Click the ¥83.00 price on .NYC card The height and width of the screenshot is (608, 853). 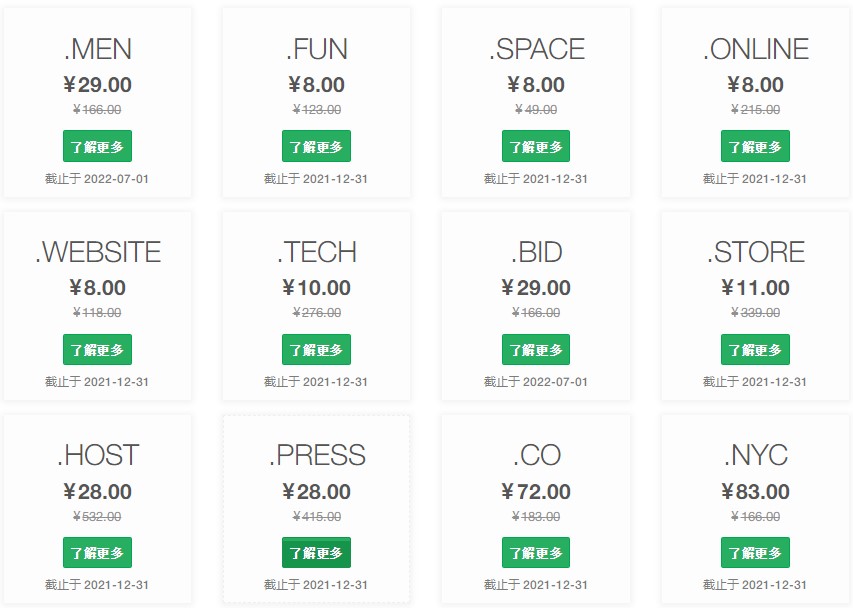tap(755, 492)
